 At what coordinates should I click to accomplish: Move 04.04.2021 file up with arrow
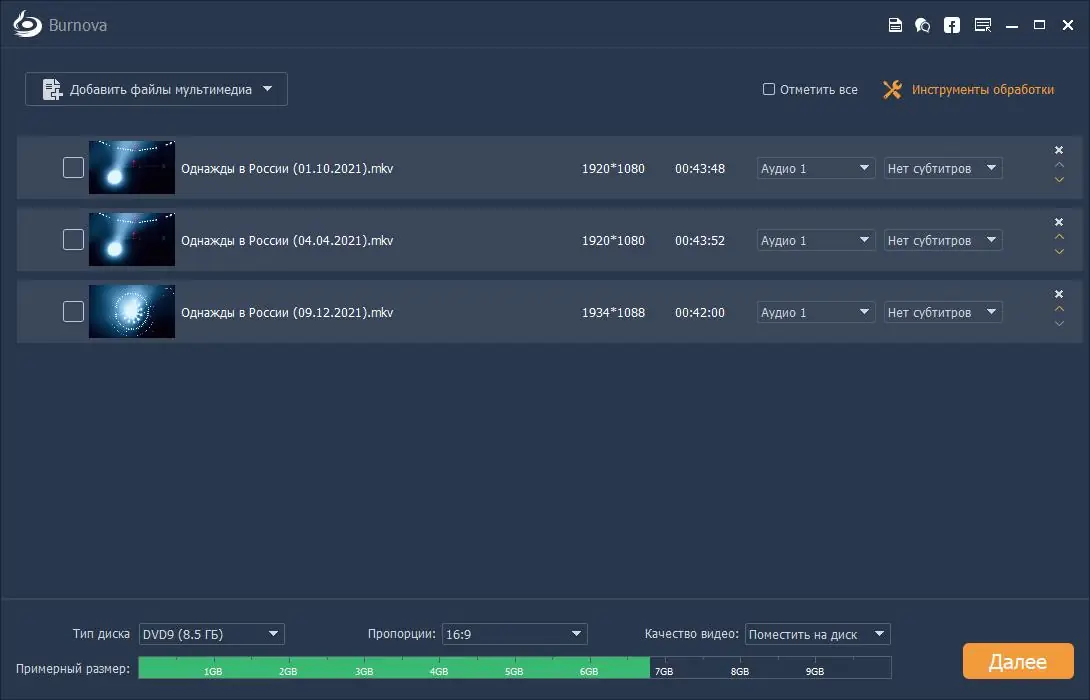1059,237
